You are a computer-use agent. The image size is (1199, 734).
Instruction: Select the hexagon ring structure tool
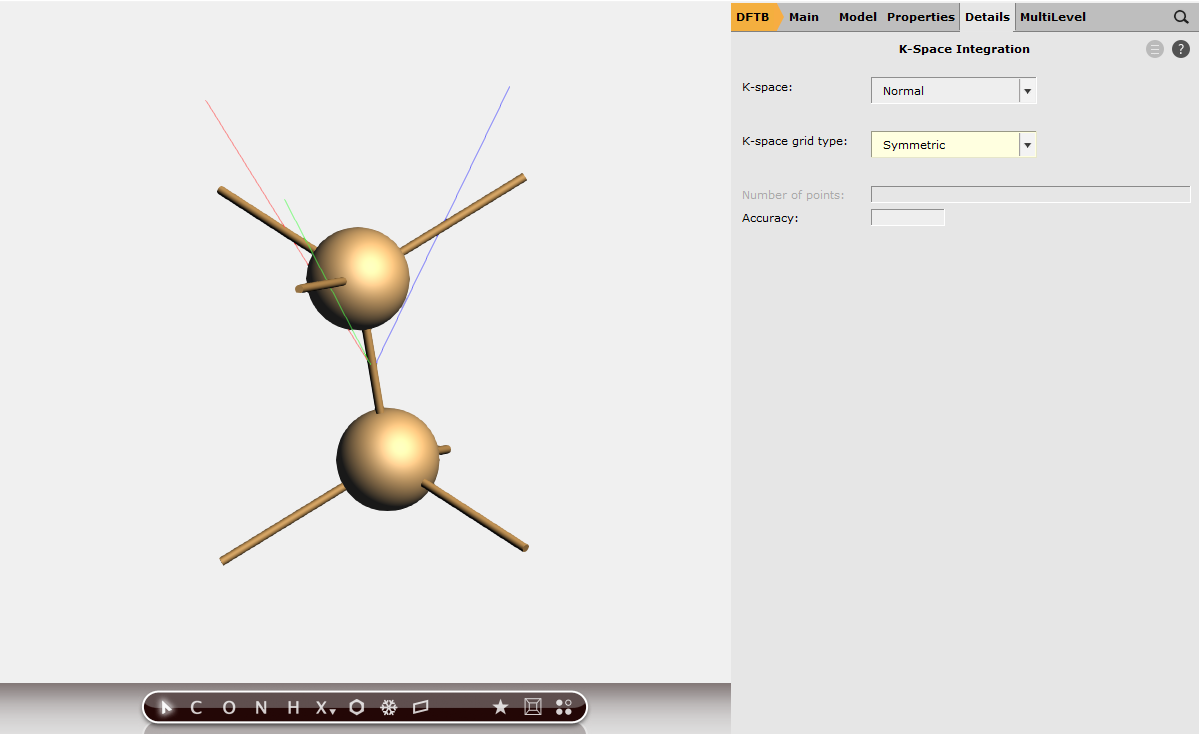[x=356, y=707]
